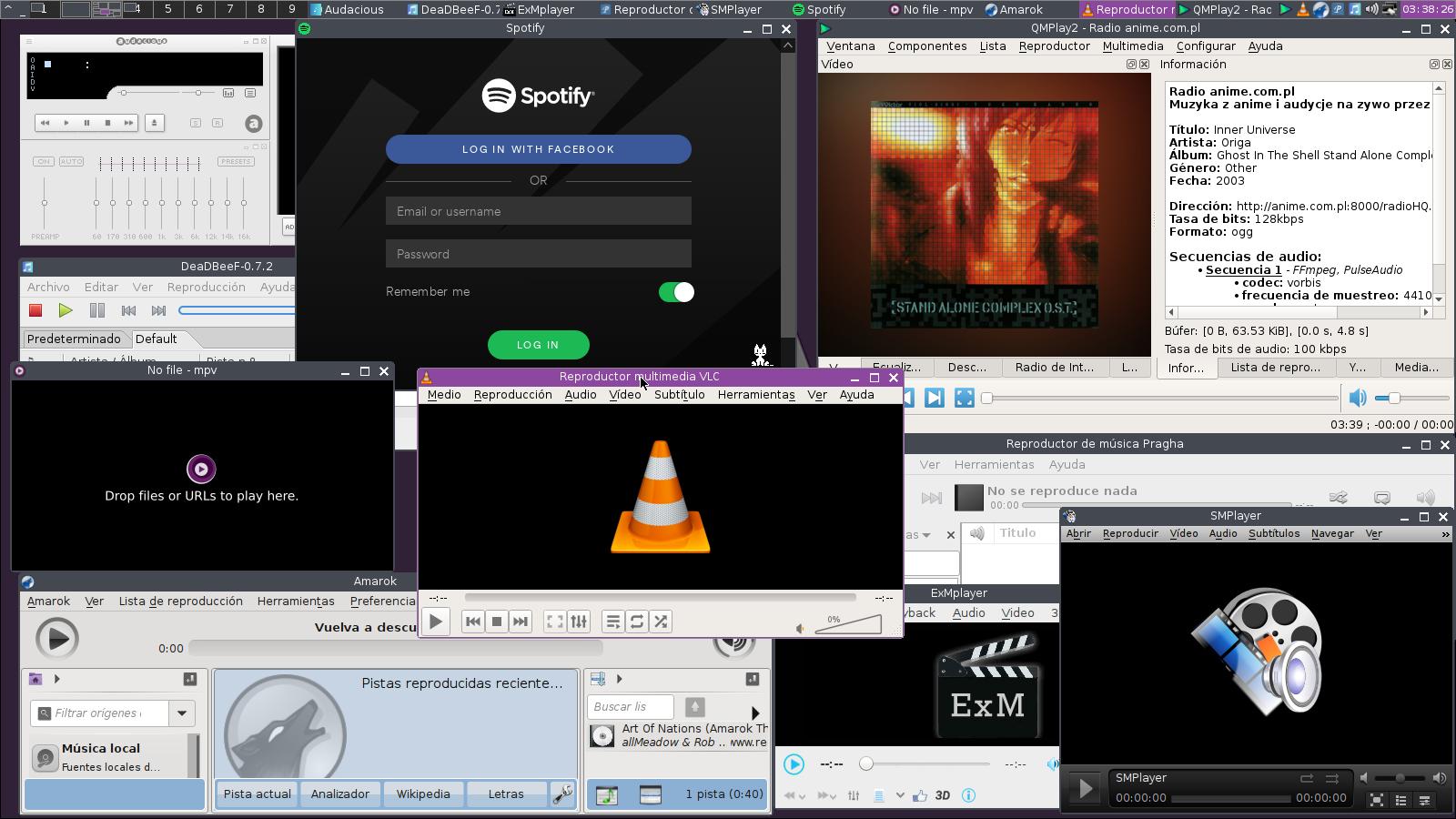Click the Amarok large play button
The width and height of the screenshot is (1456, 819).
pyautogui.click(x=57, y=639)
